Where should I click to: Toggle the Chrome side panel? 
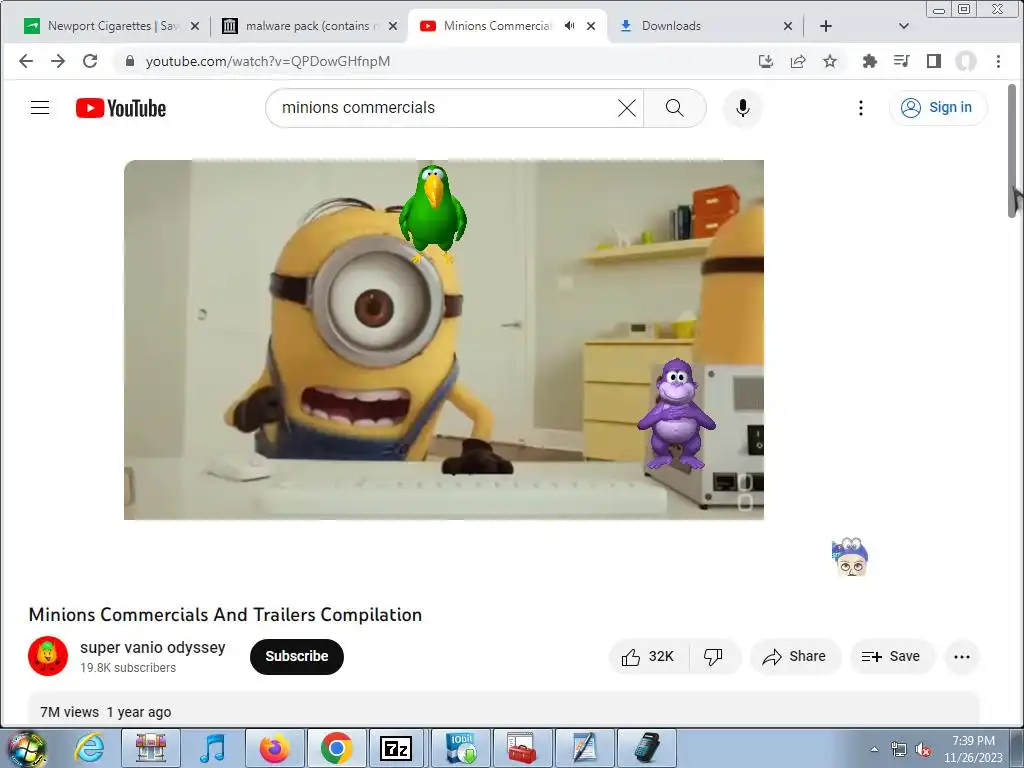pos(933,61)
